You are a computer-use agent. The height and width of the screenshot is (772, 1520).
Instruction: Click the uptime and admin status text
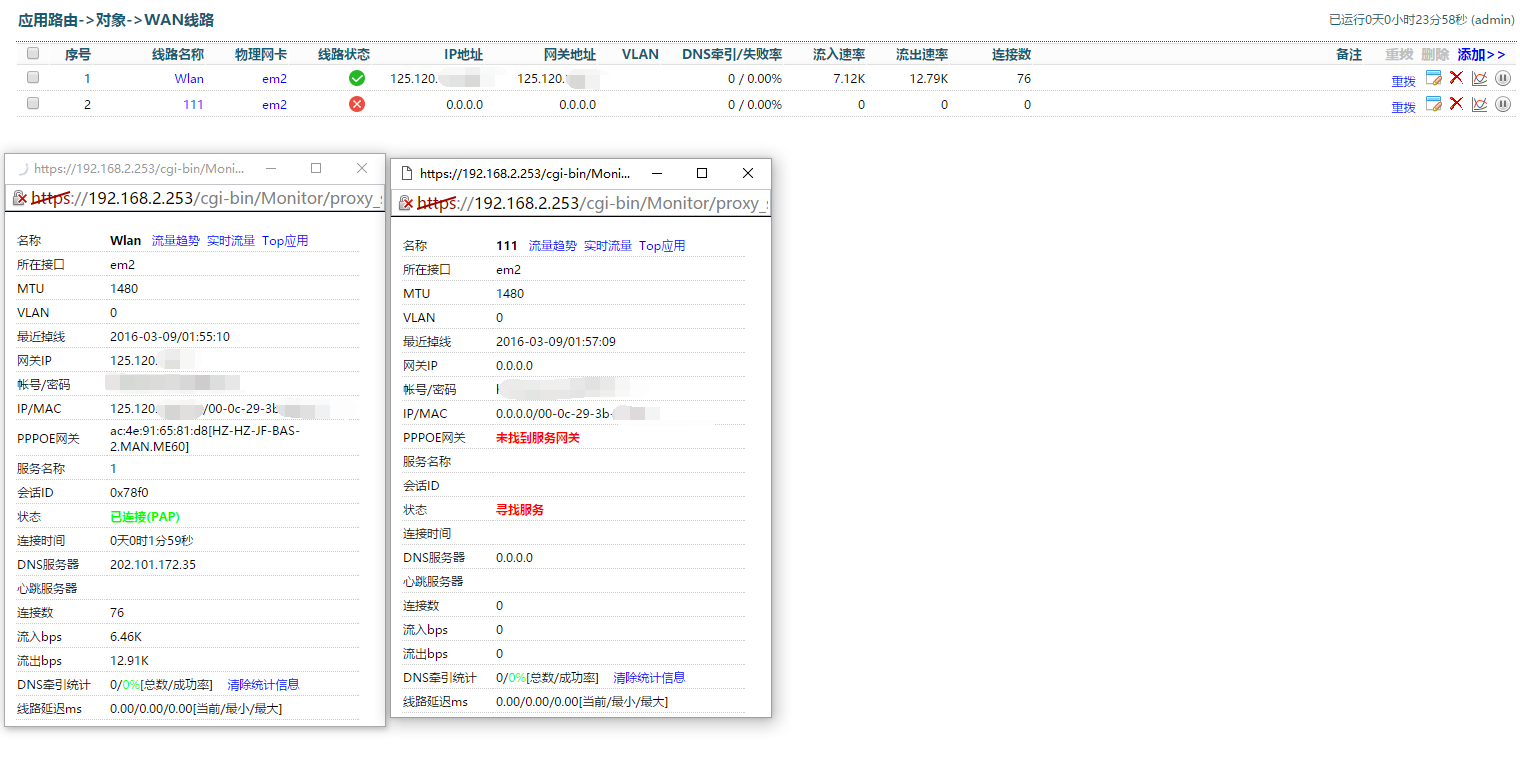coord(1422,19)
